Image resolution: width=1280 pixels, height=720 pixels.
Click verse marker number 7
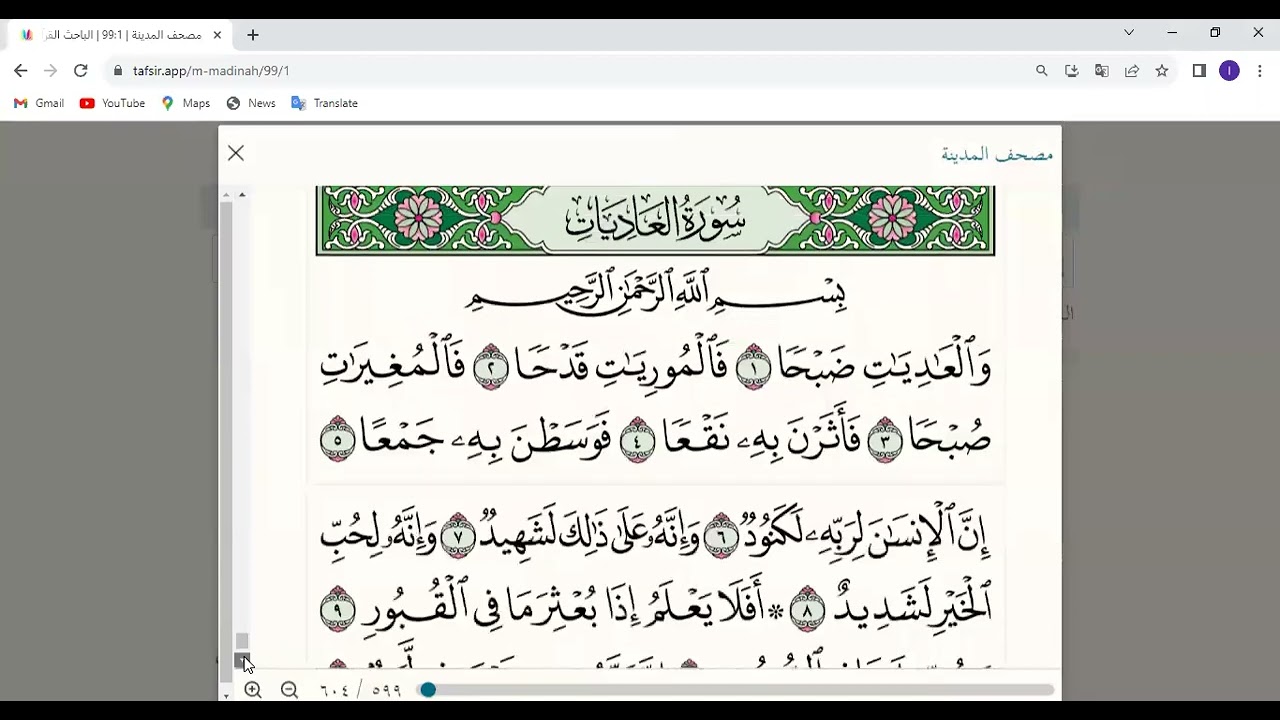(459, 537)
